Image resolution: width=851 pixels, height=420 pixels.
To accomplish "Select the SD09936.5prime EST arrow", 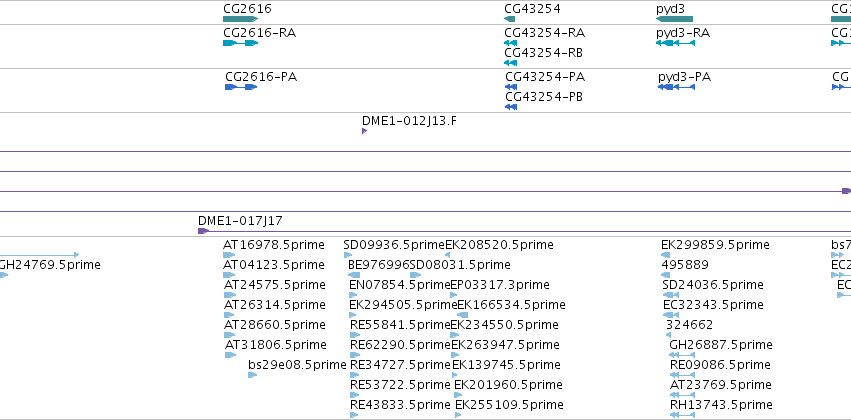I will click(x=347, y=255).
